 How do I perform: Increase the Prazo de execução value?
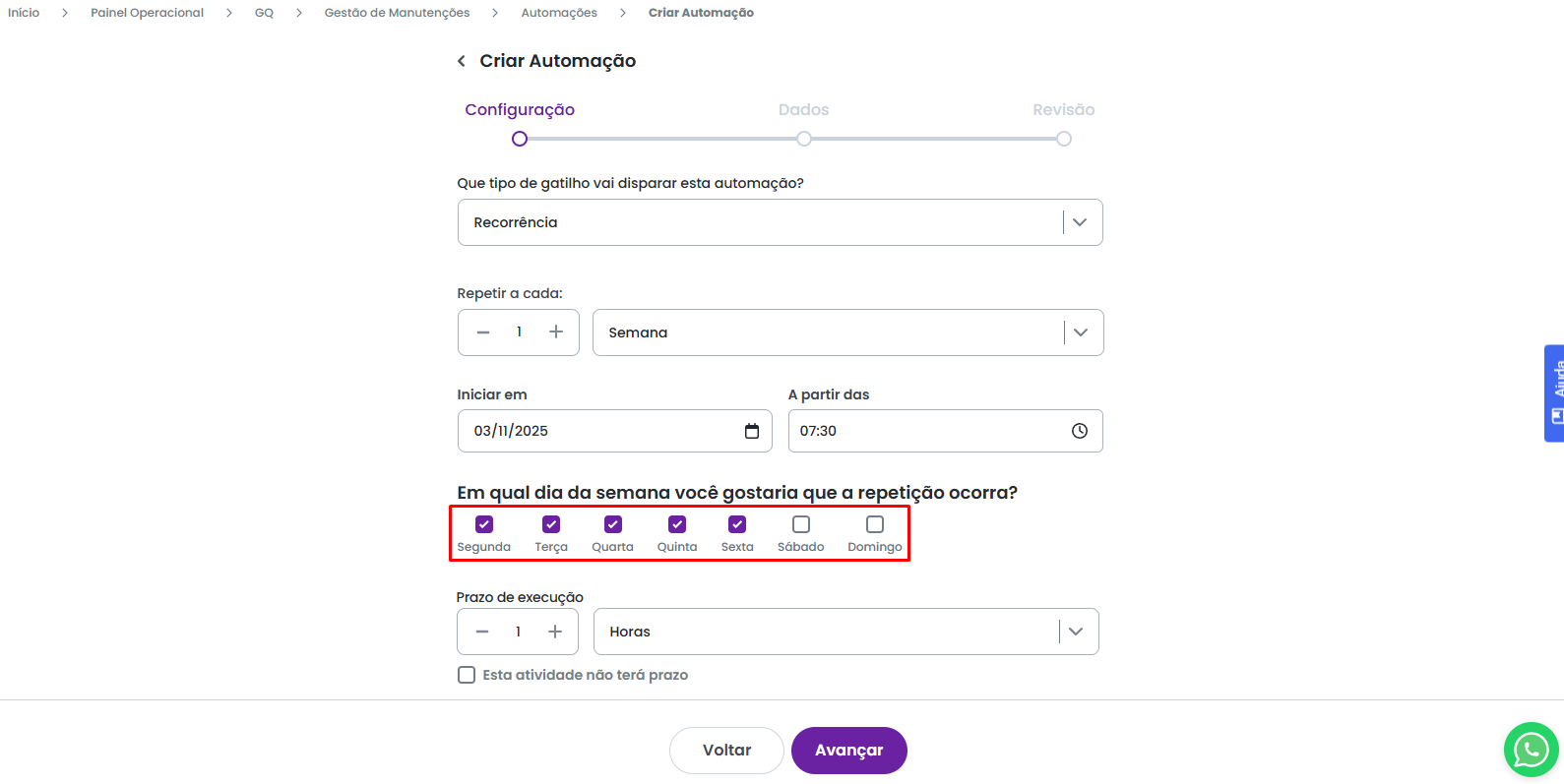[x=555, y=632]
